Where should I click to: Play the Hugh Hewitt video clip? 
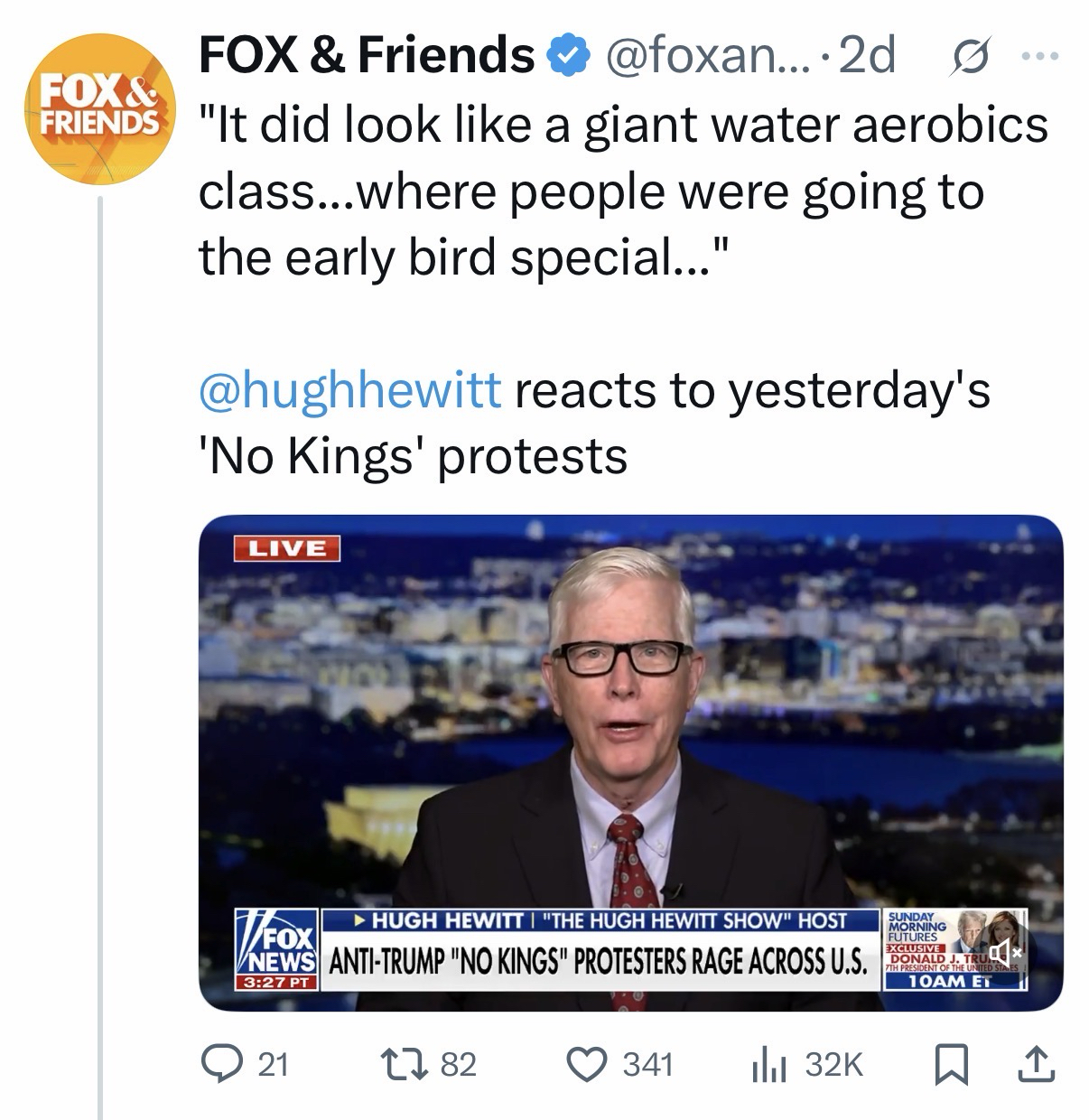click(630, 762)
